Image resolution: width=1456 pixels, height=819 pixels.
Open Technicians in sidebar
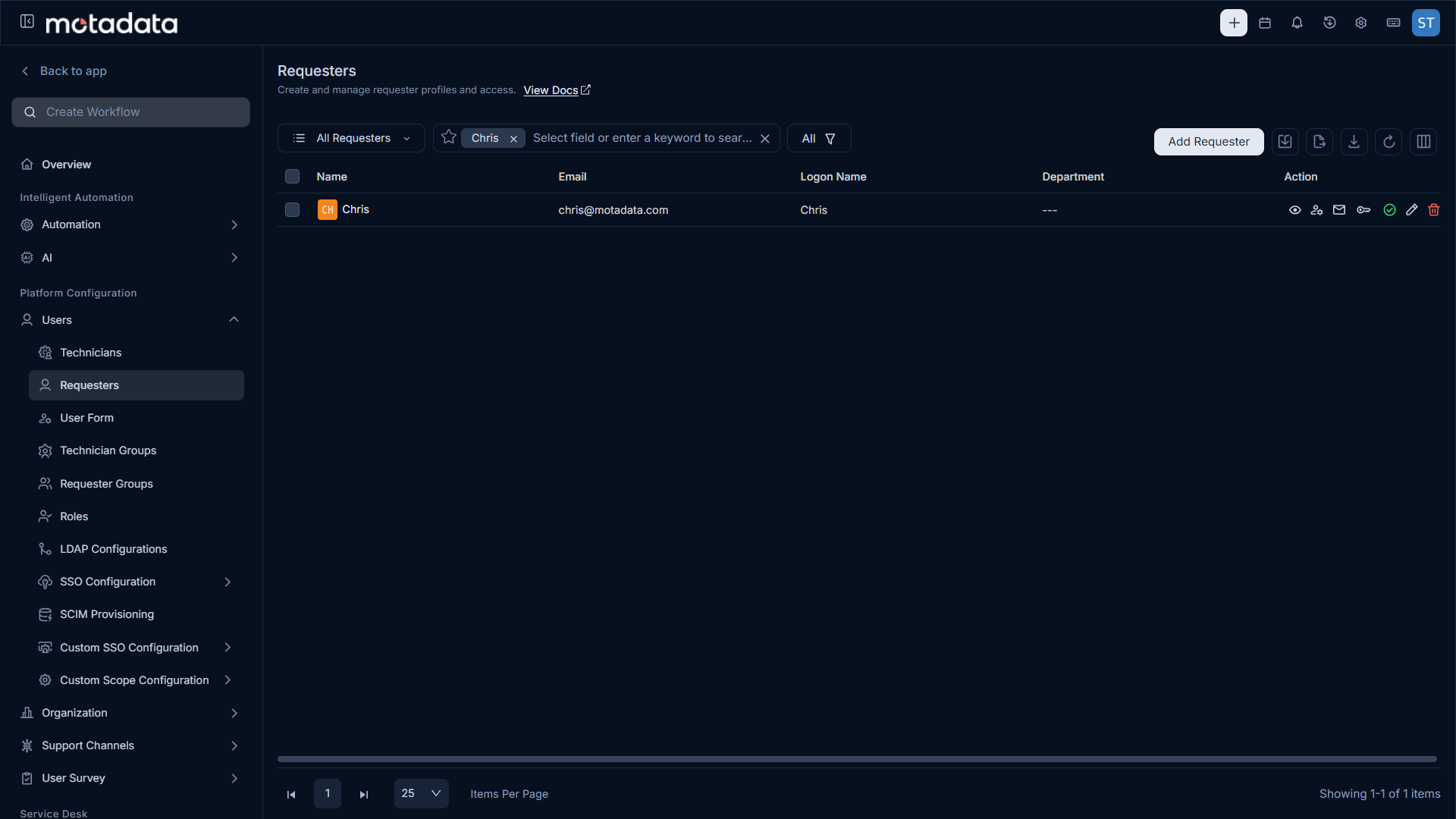136,353
